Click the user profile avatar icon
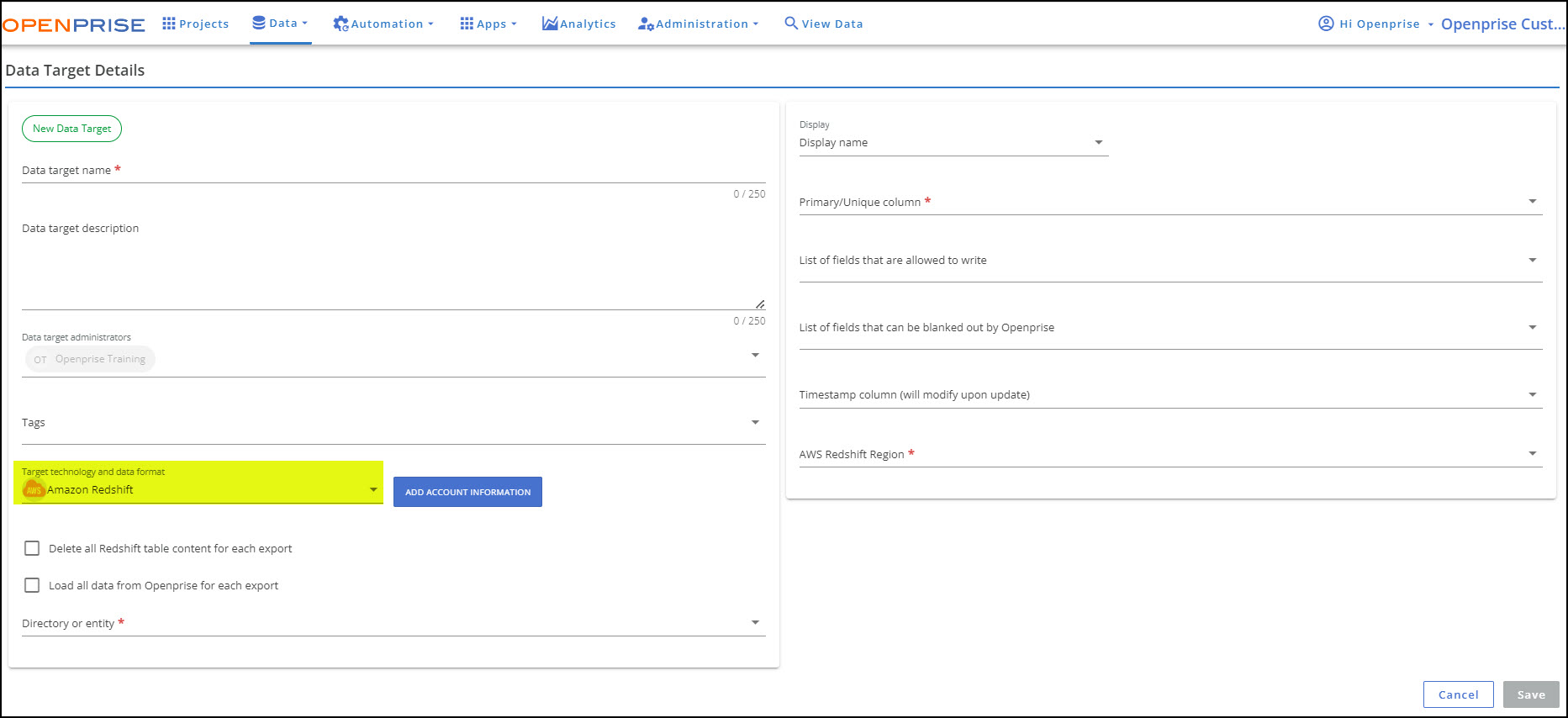The height and width of the screenshot is (718, 1568). pos(1326,24)
